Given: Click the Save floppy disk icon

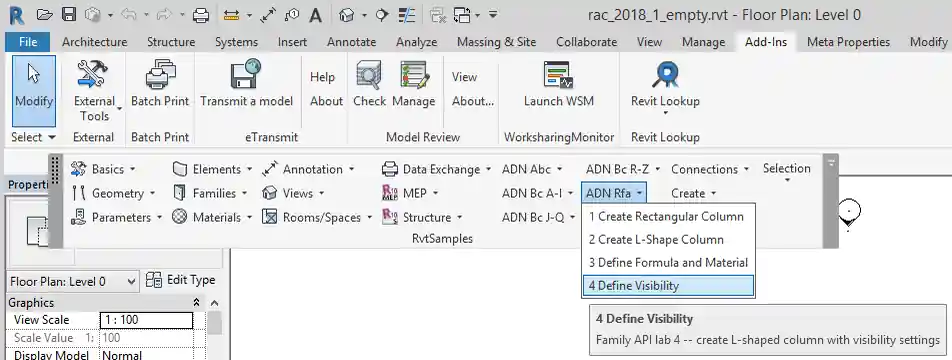Looking at the screenshot, I should [69, 15].
